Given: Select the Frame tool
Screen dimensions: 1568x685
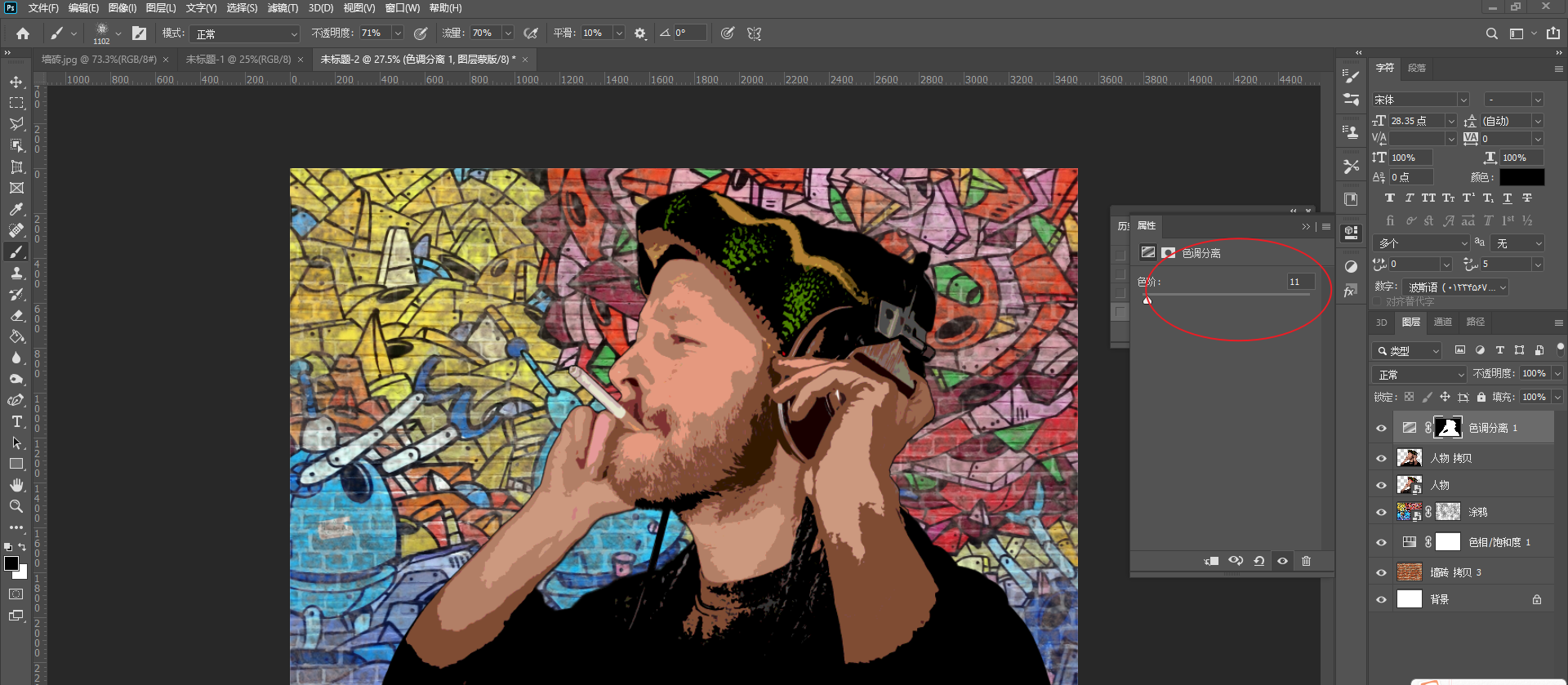Looking at the screenshot, I should [x=16, y=188].
